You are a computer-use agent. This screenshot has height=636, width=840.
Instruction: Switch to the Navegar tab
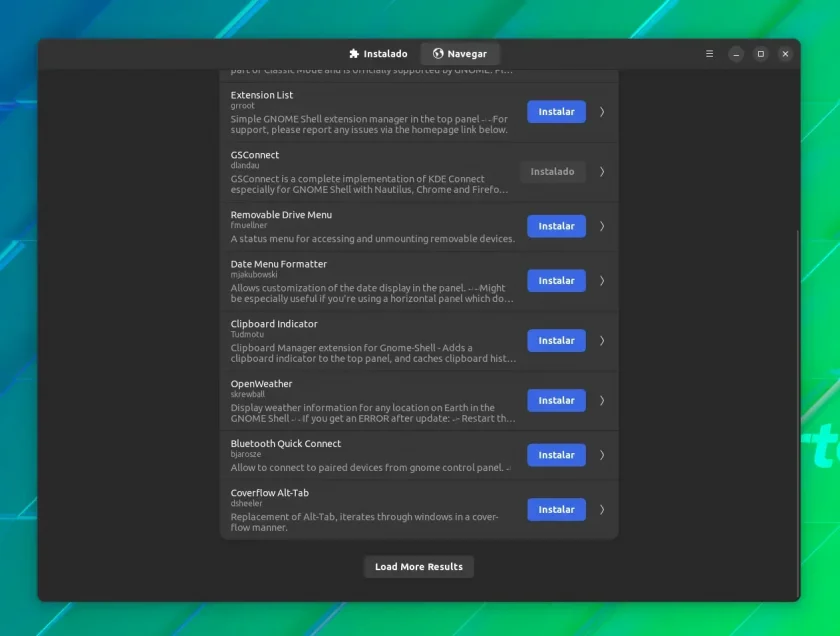(460, 54)
